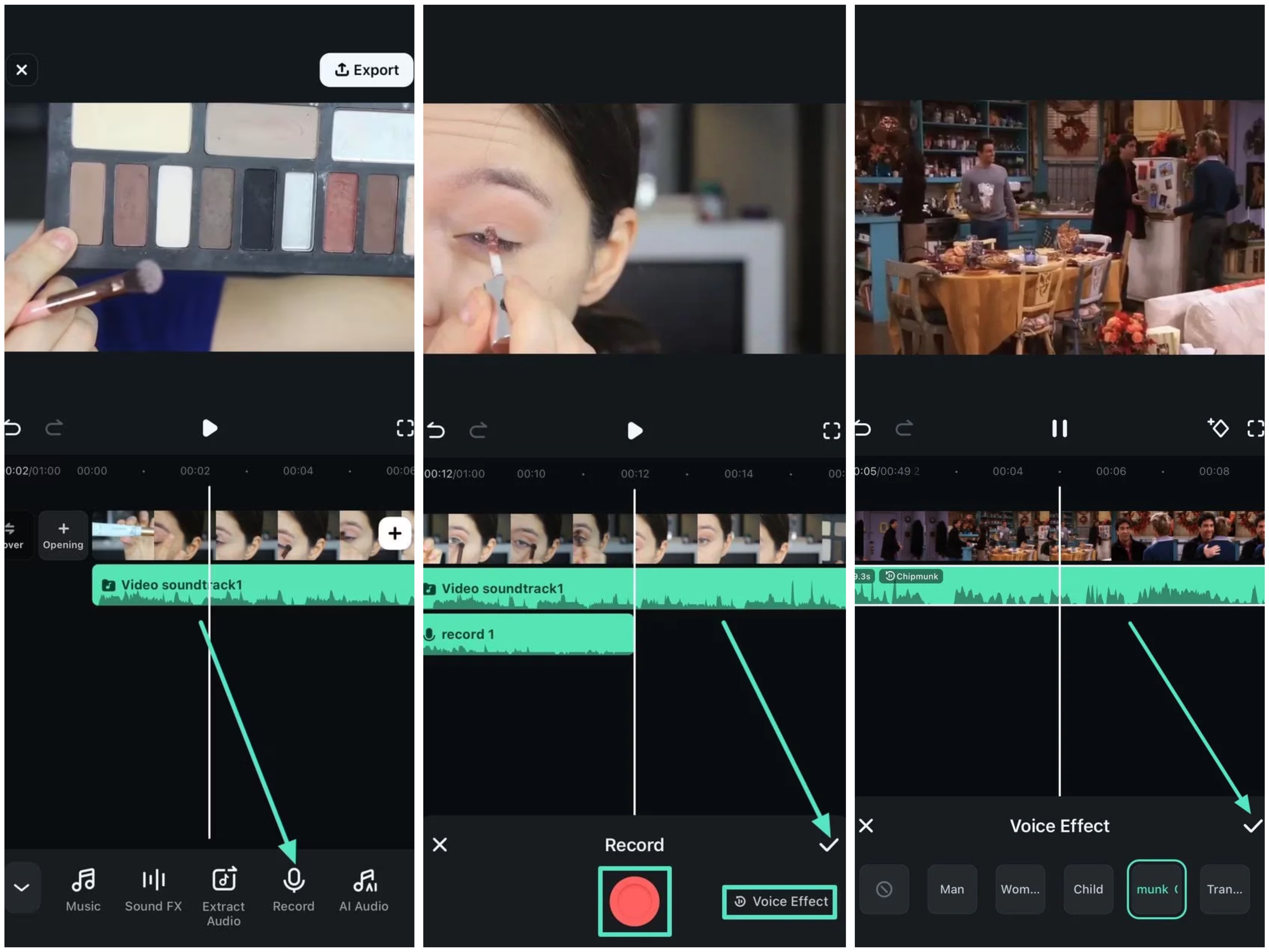Tap the makeup palette video preview
1269x952 pixels.
point(209,227)
